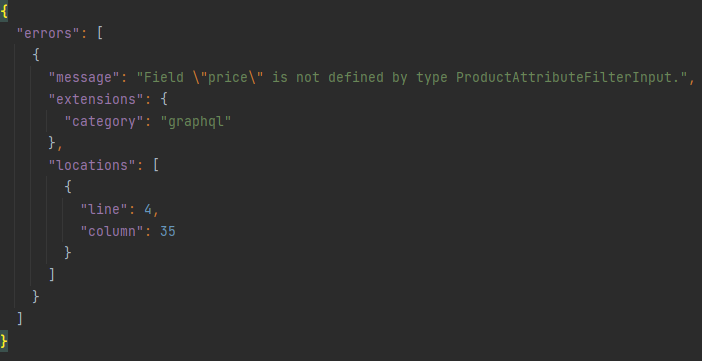Click the column value 35

click(x=168, y=231)
